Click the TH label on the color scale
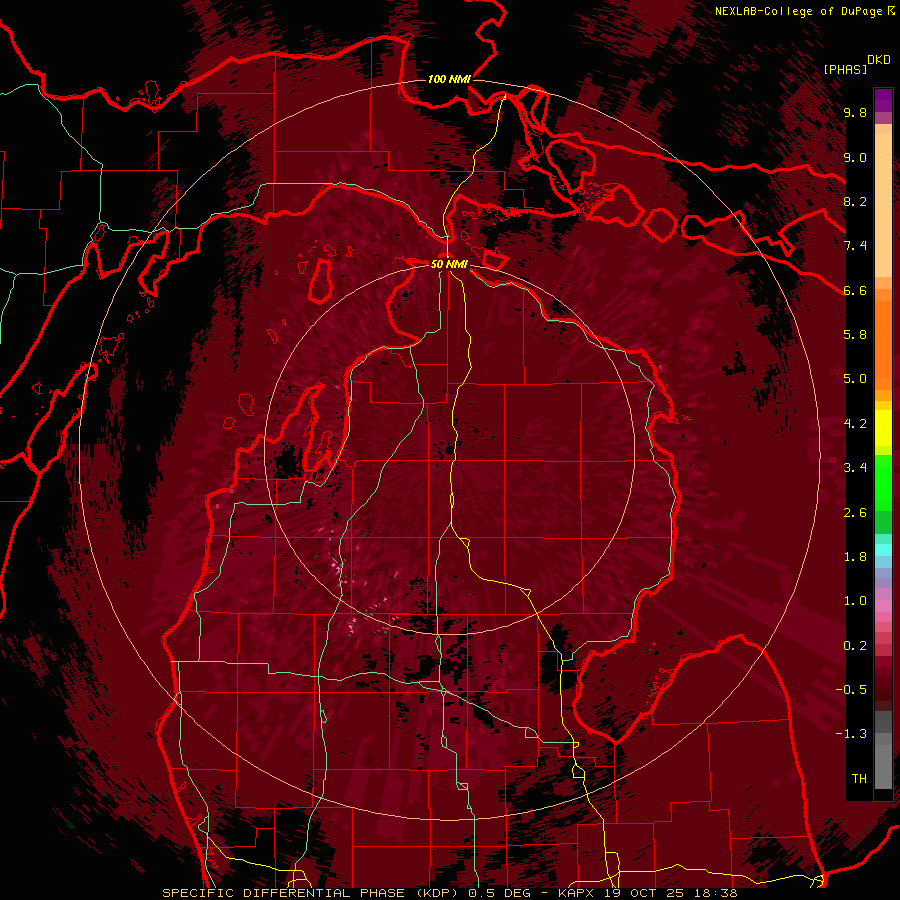Viewport: 900px width, 900px height. [859, 779]
